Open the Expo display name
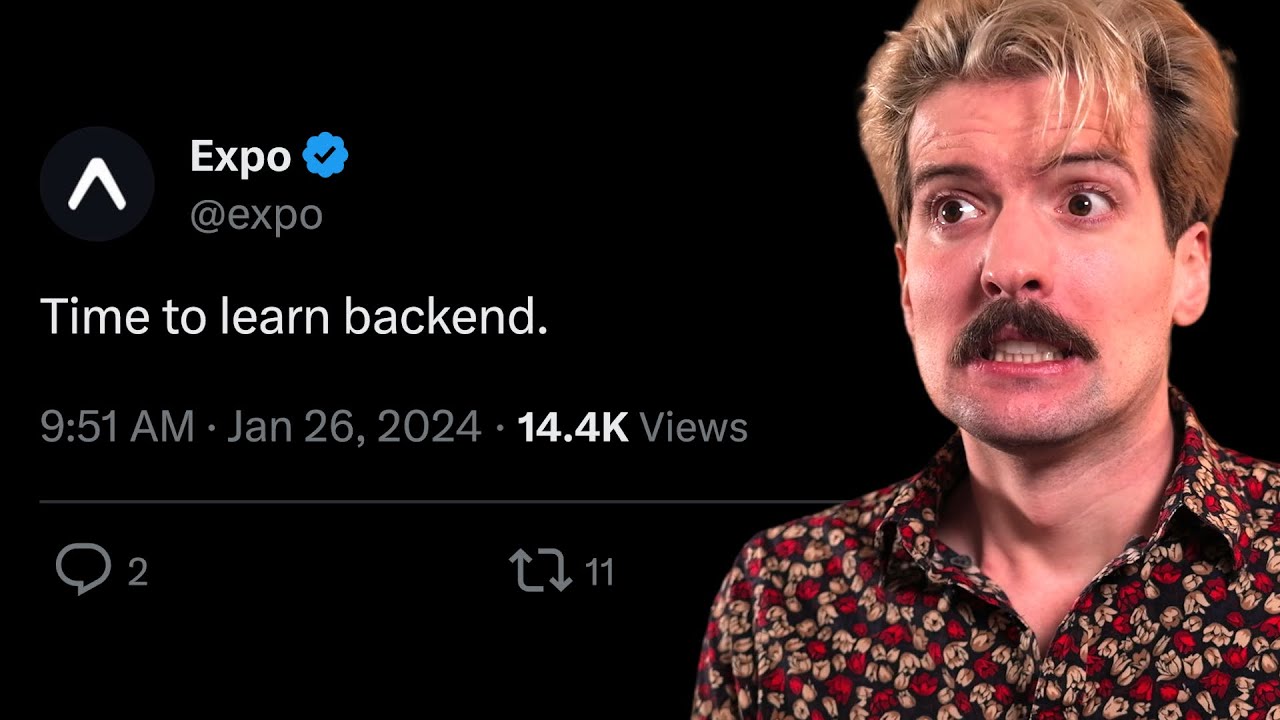 pos(240,157)
